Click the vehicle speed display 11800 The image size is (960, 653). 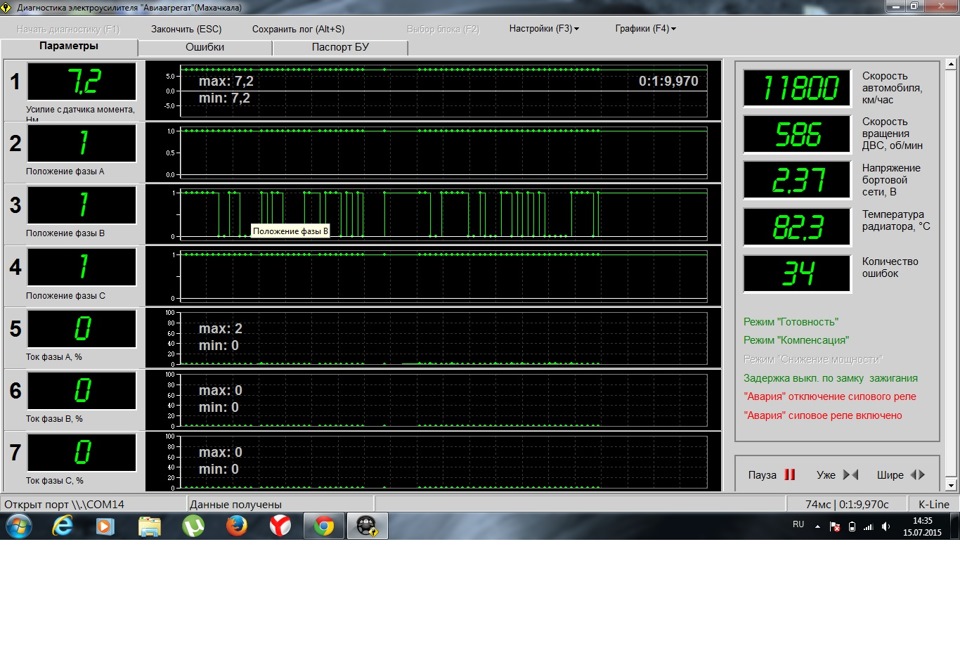click(x=797, y=88)
